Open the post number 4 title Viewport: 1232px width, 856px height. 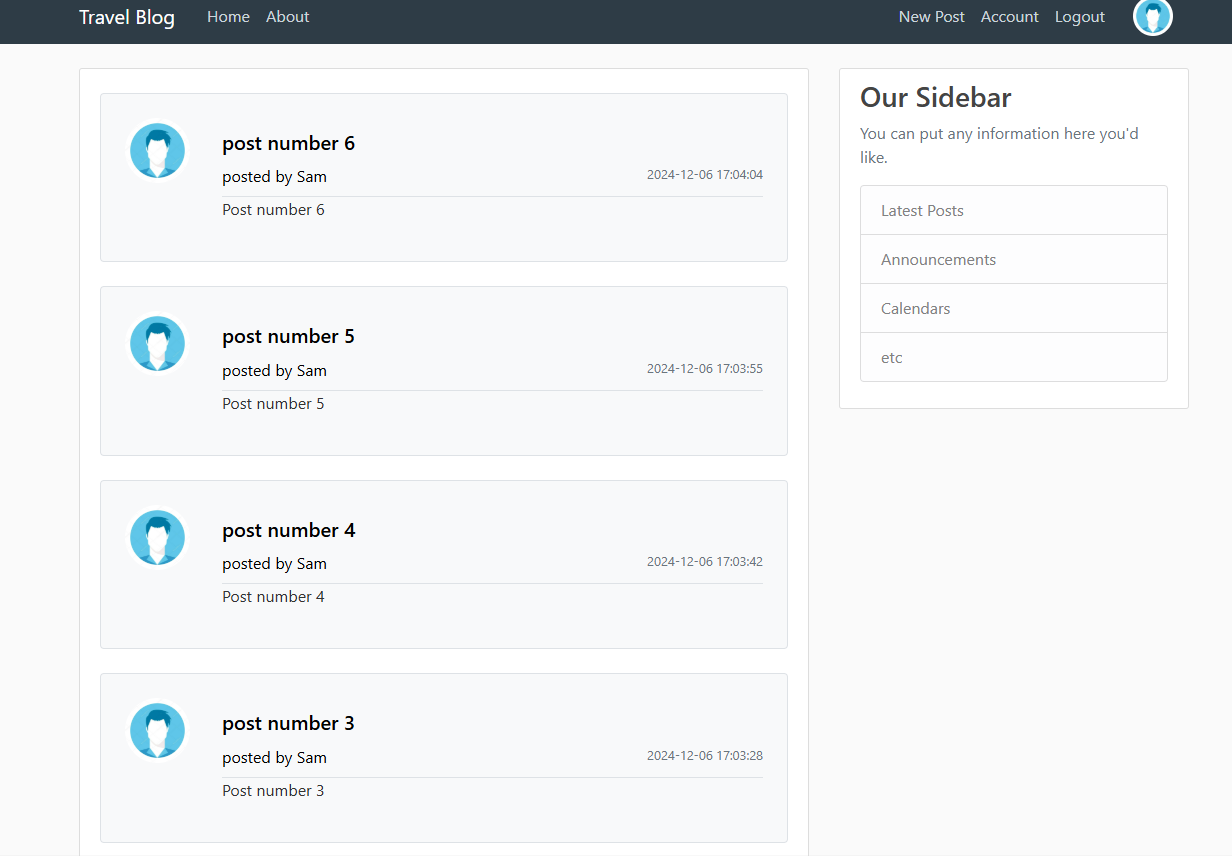point(288,530)
